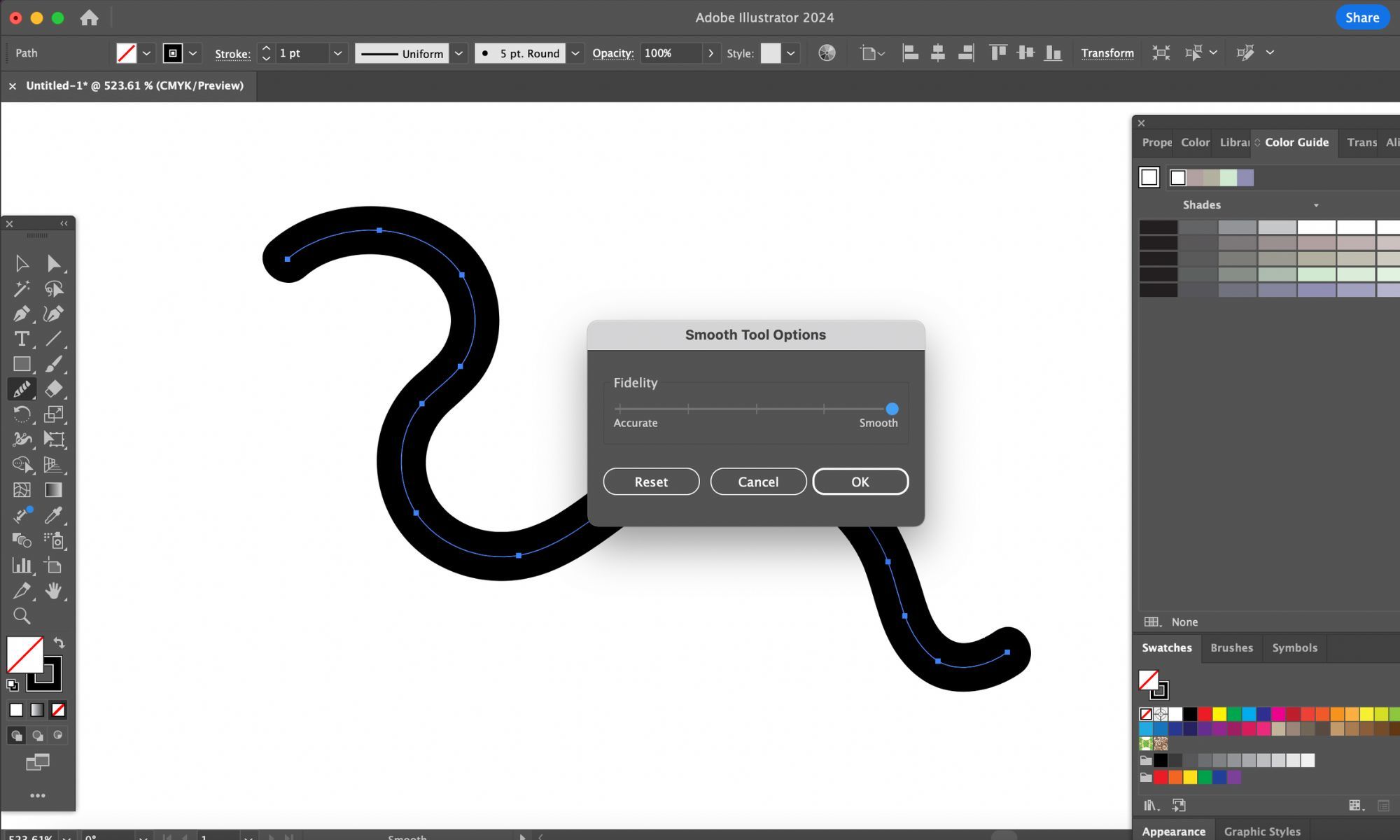Click Reset to restore default fidelity

point(651,481)
